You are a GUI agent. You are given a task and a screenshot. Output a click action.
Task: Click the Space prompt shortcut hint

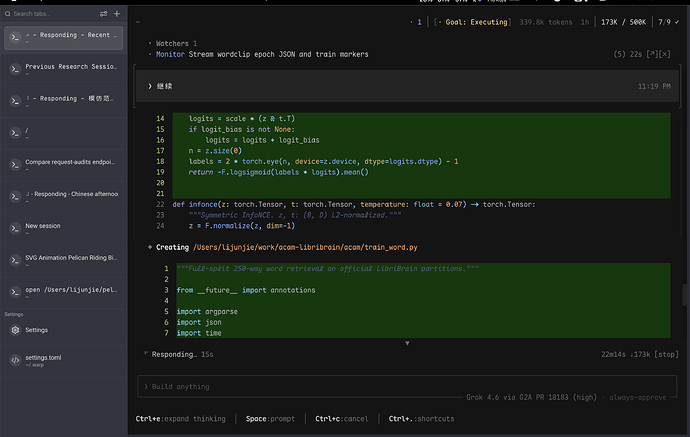270,419
